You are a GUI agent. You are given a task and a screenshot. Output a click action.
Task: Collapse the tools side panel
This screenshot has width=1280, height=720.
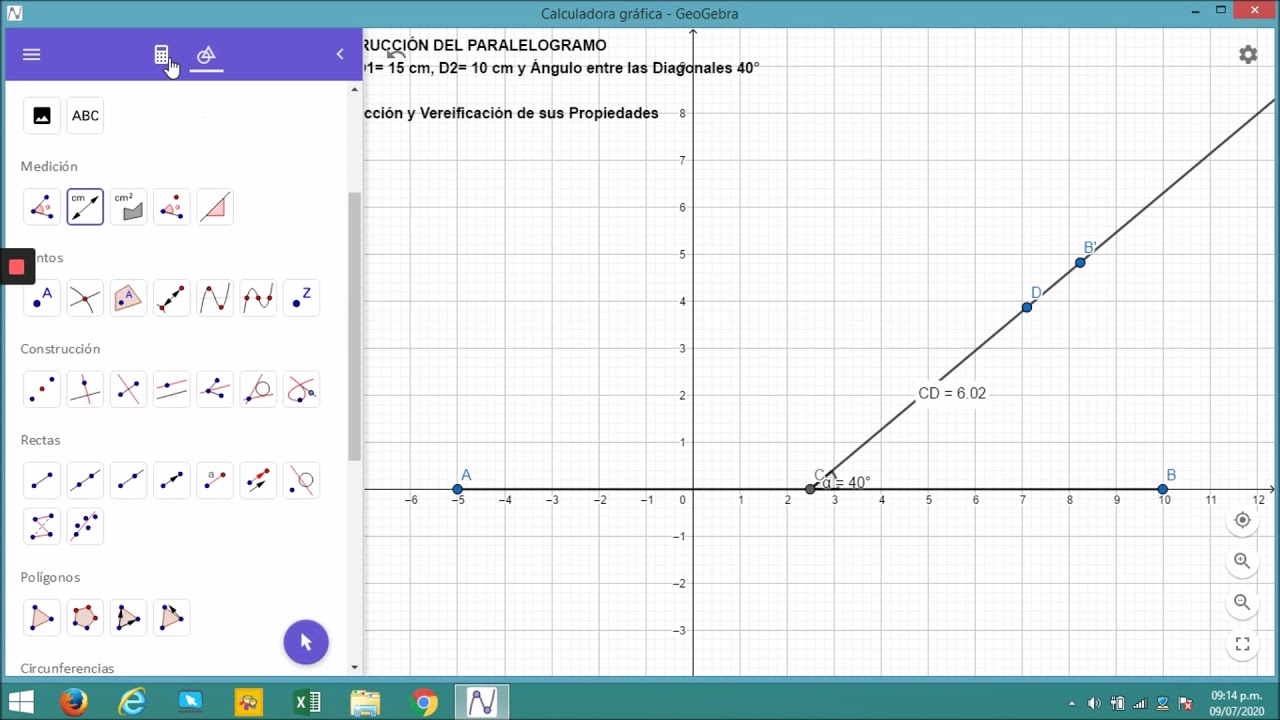[x=340, y=54]
